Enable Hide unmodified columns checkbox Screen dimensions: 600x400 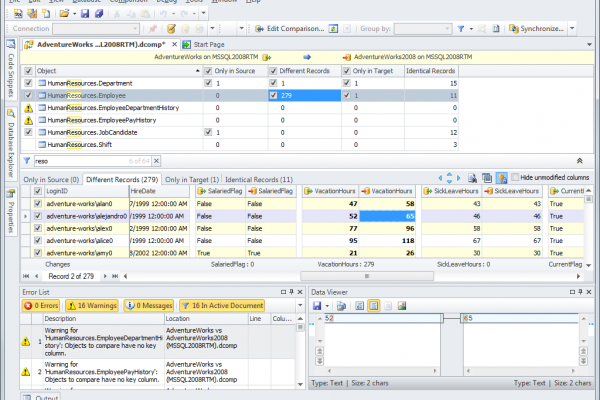515,177
